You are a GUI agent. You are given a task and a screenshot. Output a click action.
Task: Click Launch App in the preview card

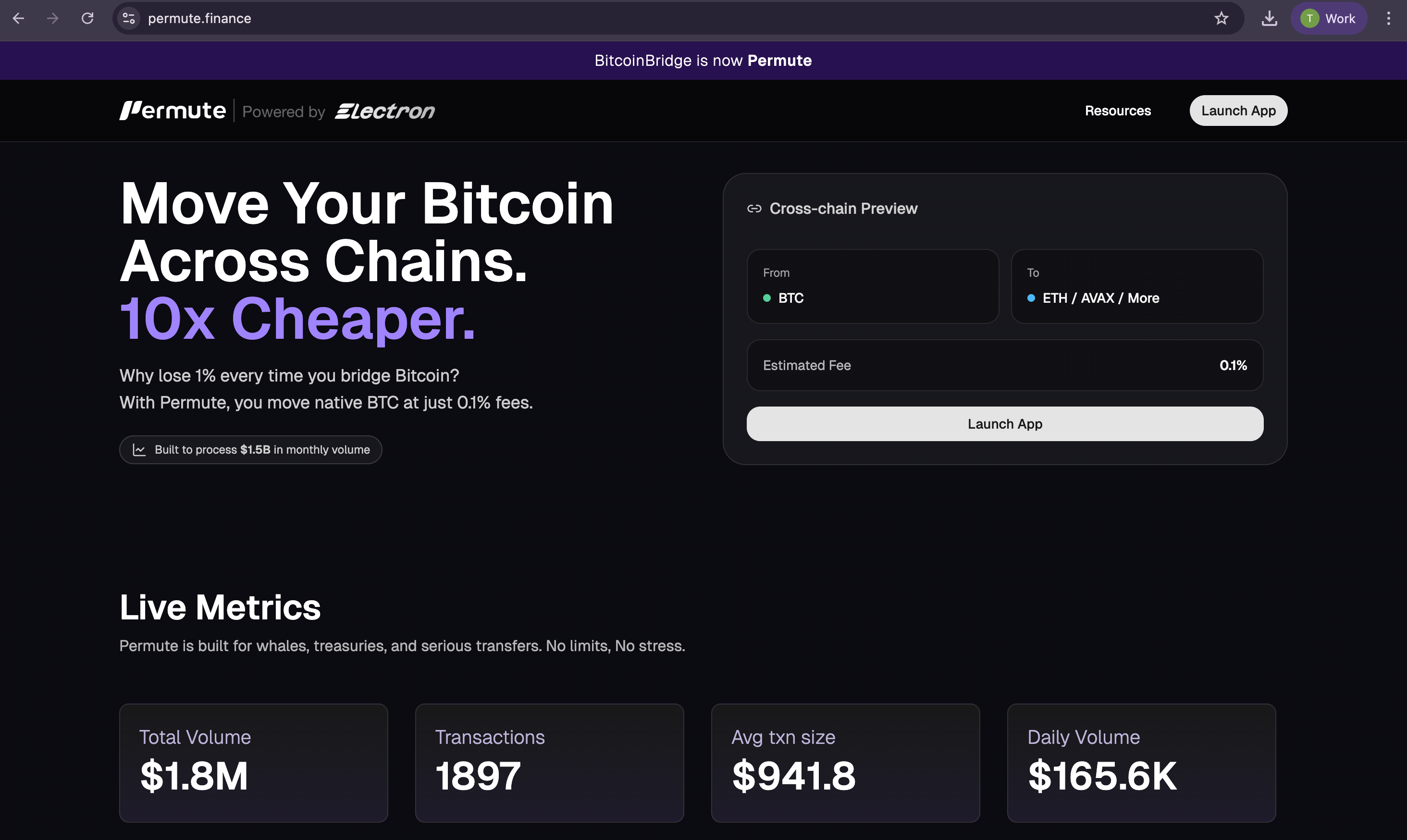click(1004, 424)
